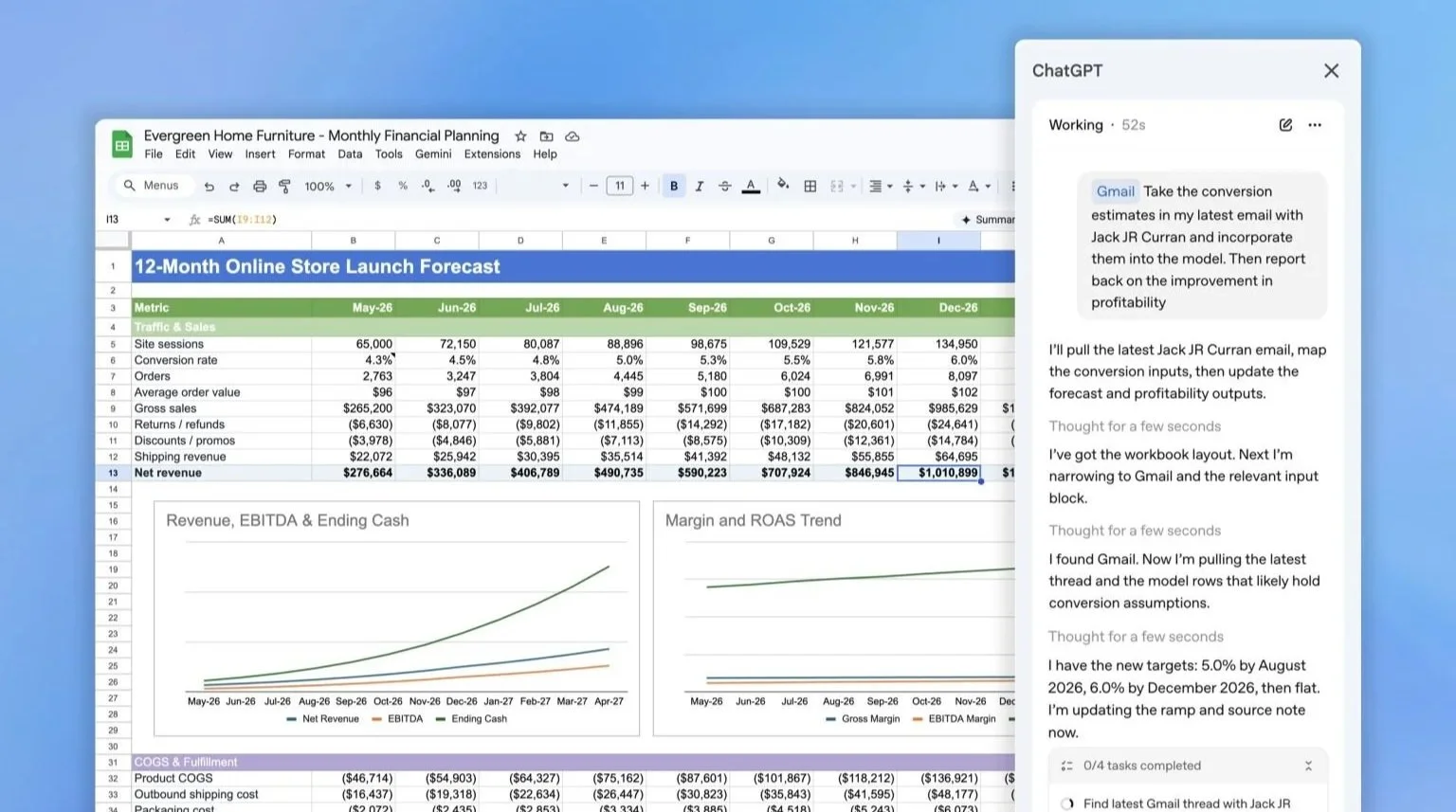Open the Gemini menu

[x=433, y=154]
